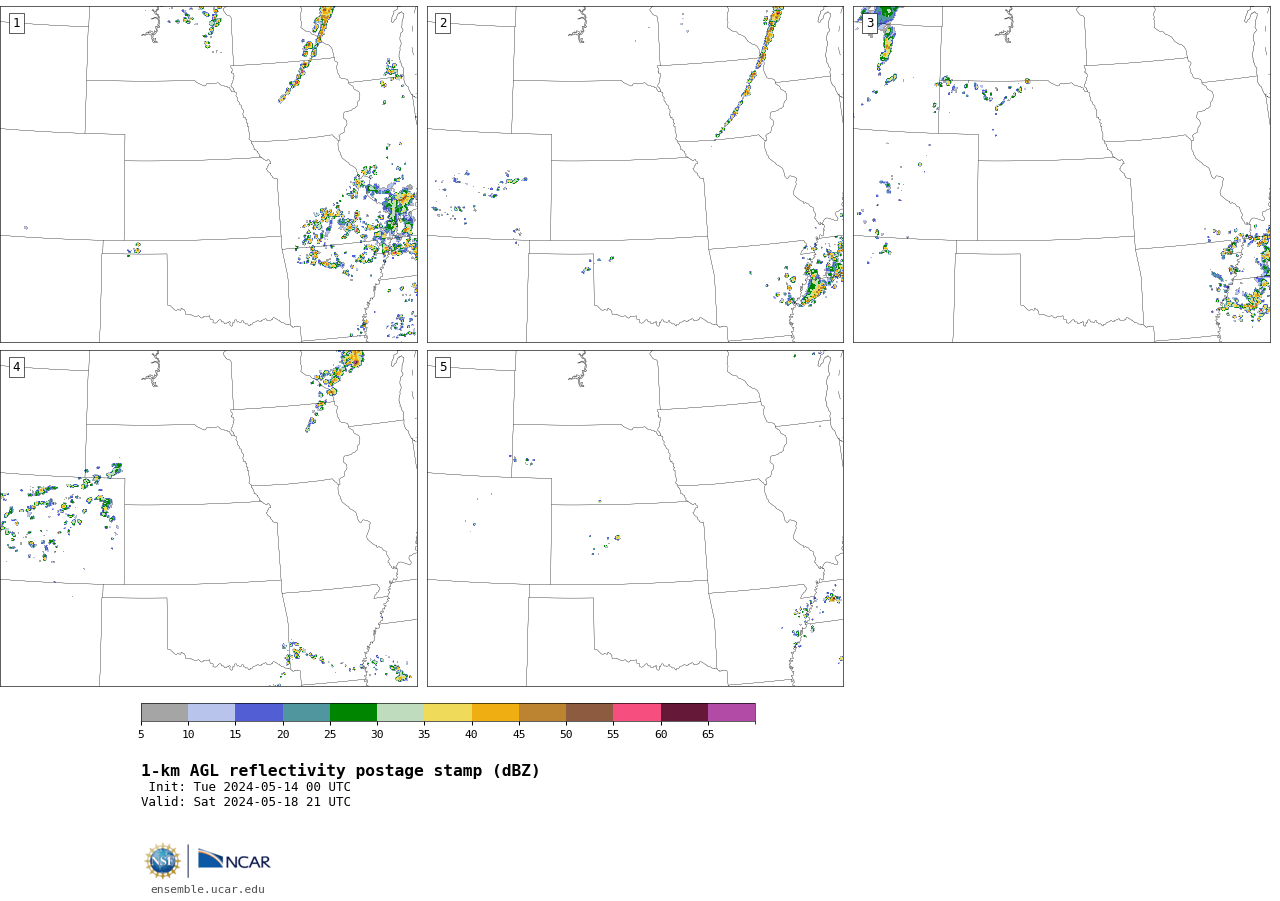The height and width of the screenshot is (901, 1280).
Task: Click the colorbar tick label 50
Action: pos(566,735)
